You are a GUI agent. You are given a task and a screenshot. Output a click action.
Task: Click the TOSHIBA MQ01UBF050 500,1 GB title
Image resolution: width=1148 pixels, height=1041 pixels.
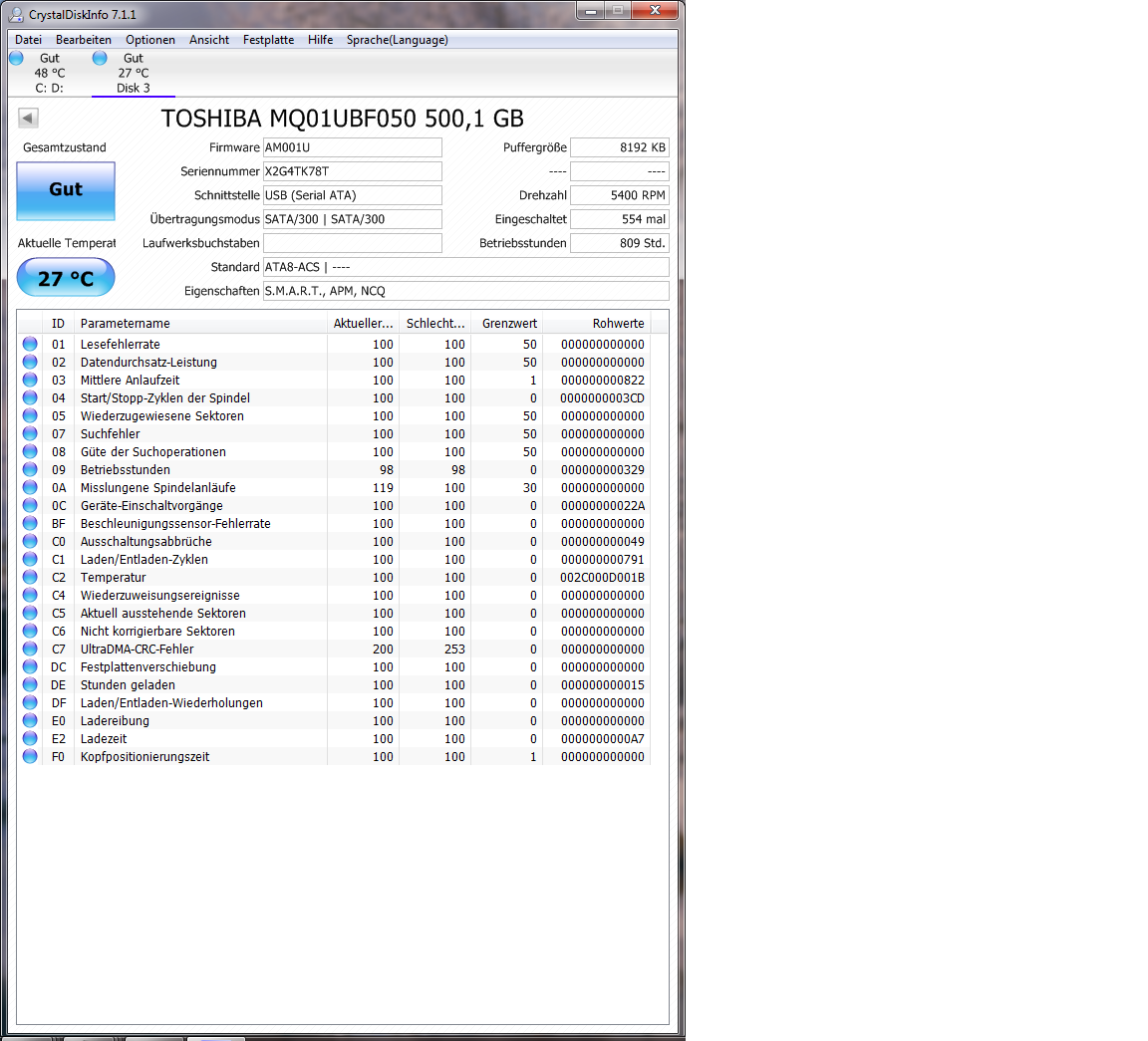(x=343, y=119)
